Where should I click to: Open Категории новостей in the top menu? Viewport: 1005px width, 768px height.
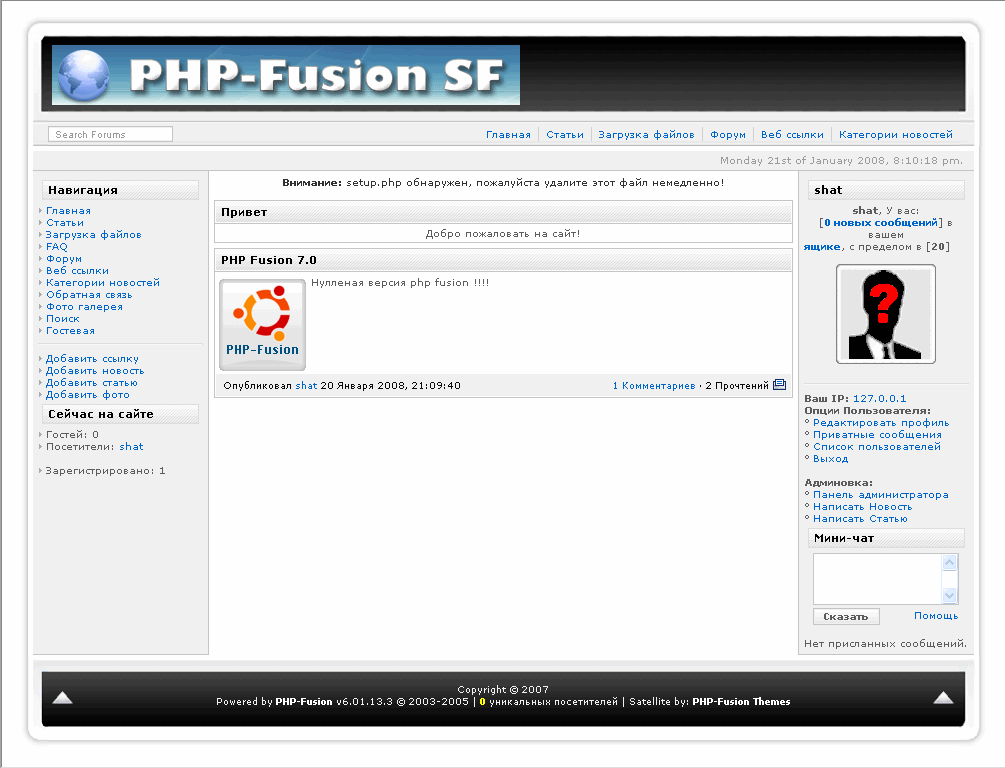tap(895, 135)
